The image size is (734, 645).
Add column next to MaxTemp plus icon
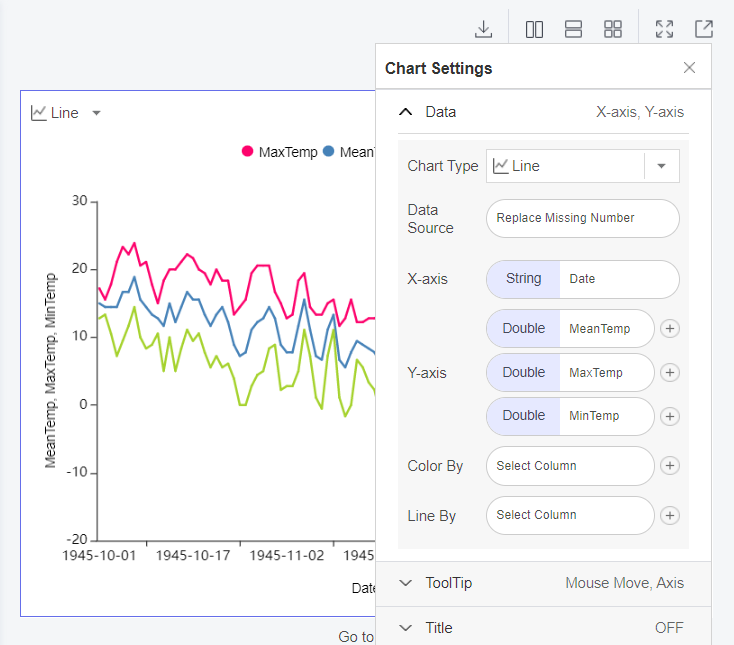click(670, 373)
